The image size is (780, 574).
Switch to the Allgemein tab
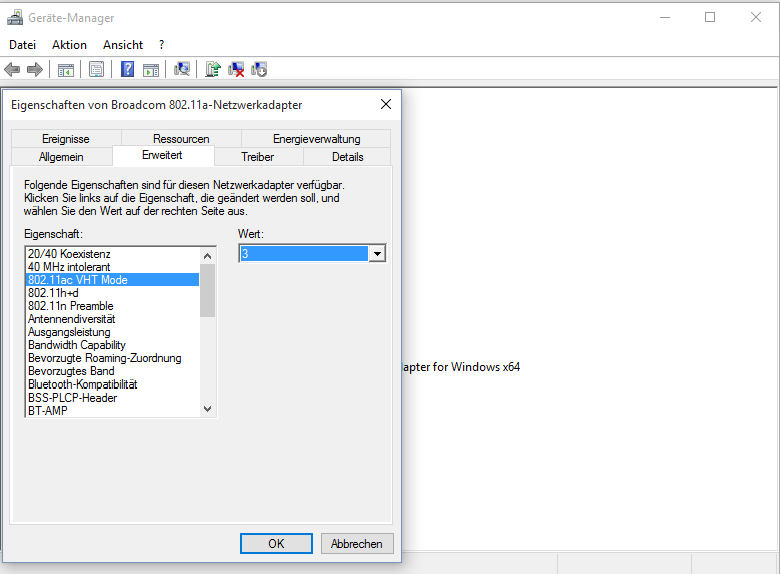[61, 157]
